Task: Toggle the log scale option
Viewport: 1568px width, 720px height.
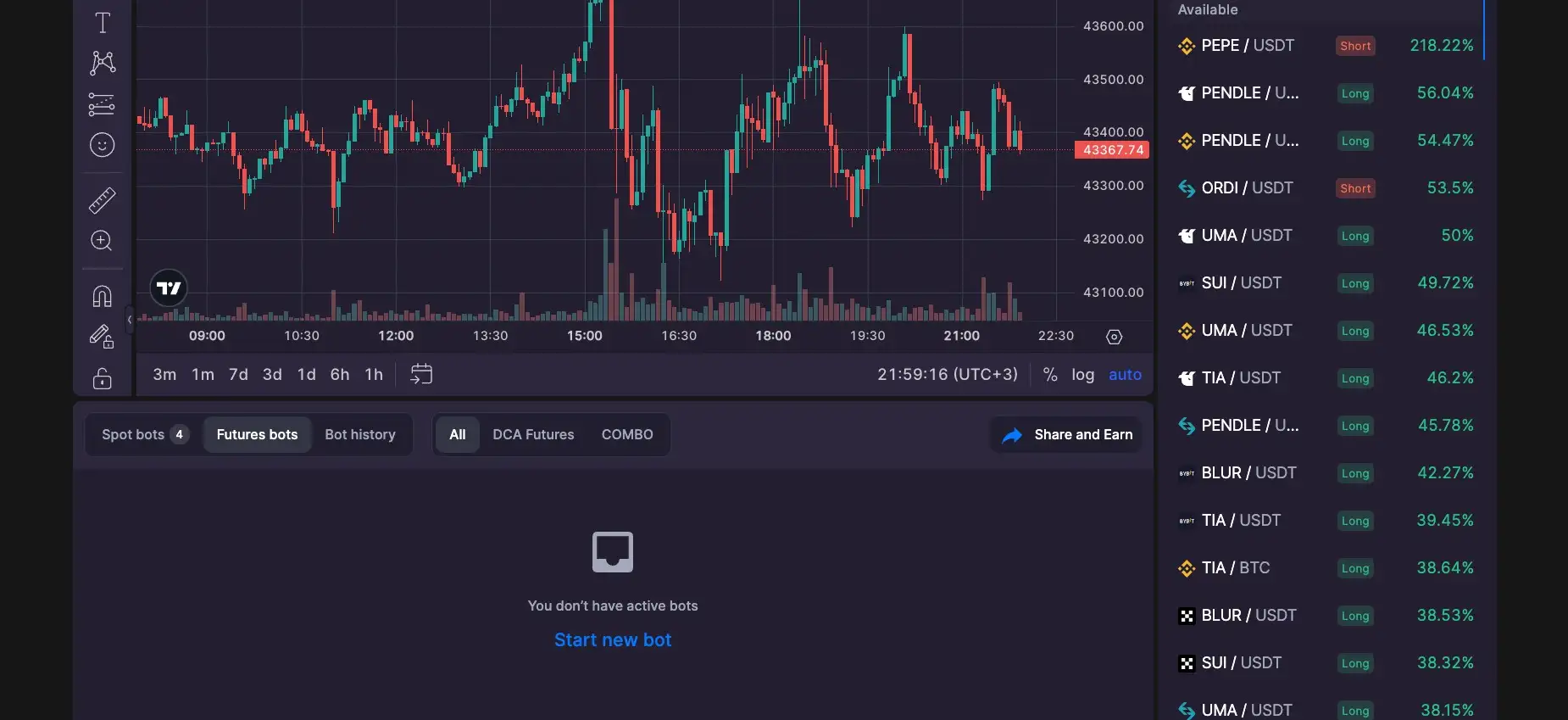Action: [x=1082, y=374]
